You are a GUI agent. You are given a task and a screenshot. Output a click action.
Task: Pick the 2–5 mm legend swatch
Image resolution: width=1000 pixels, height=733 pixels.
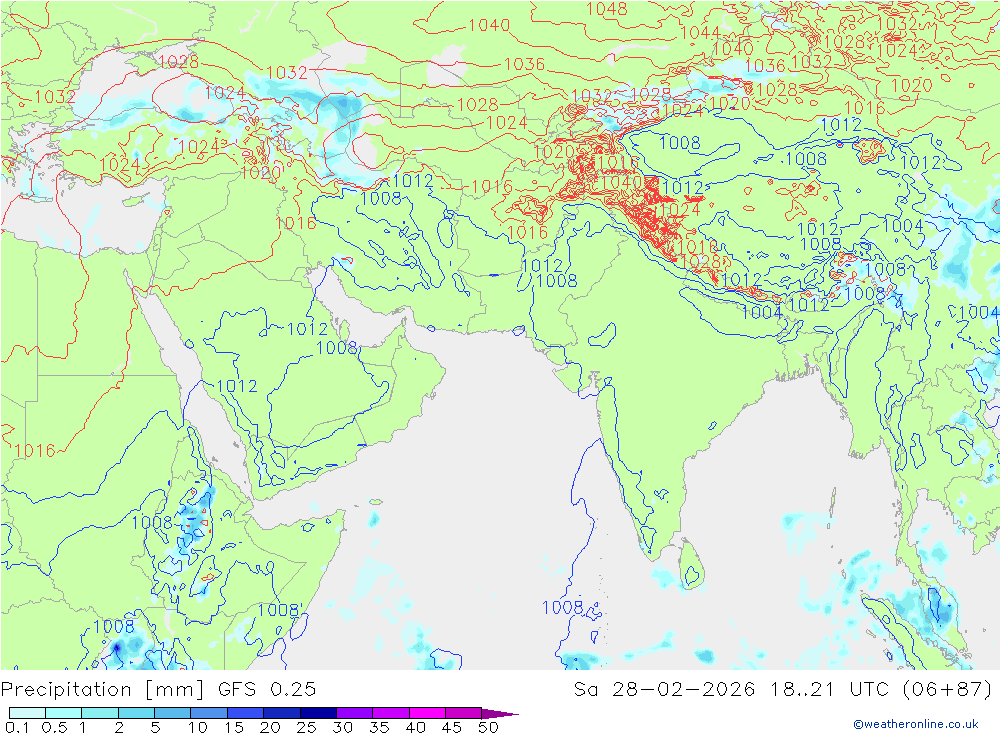point(136,713)
